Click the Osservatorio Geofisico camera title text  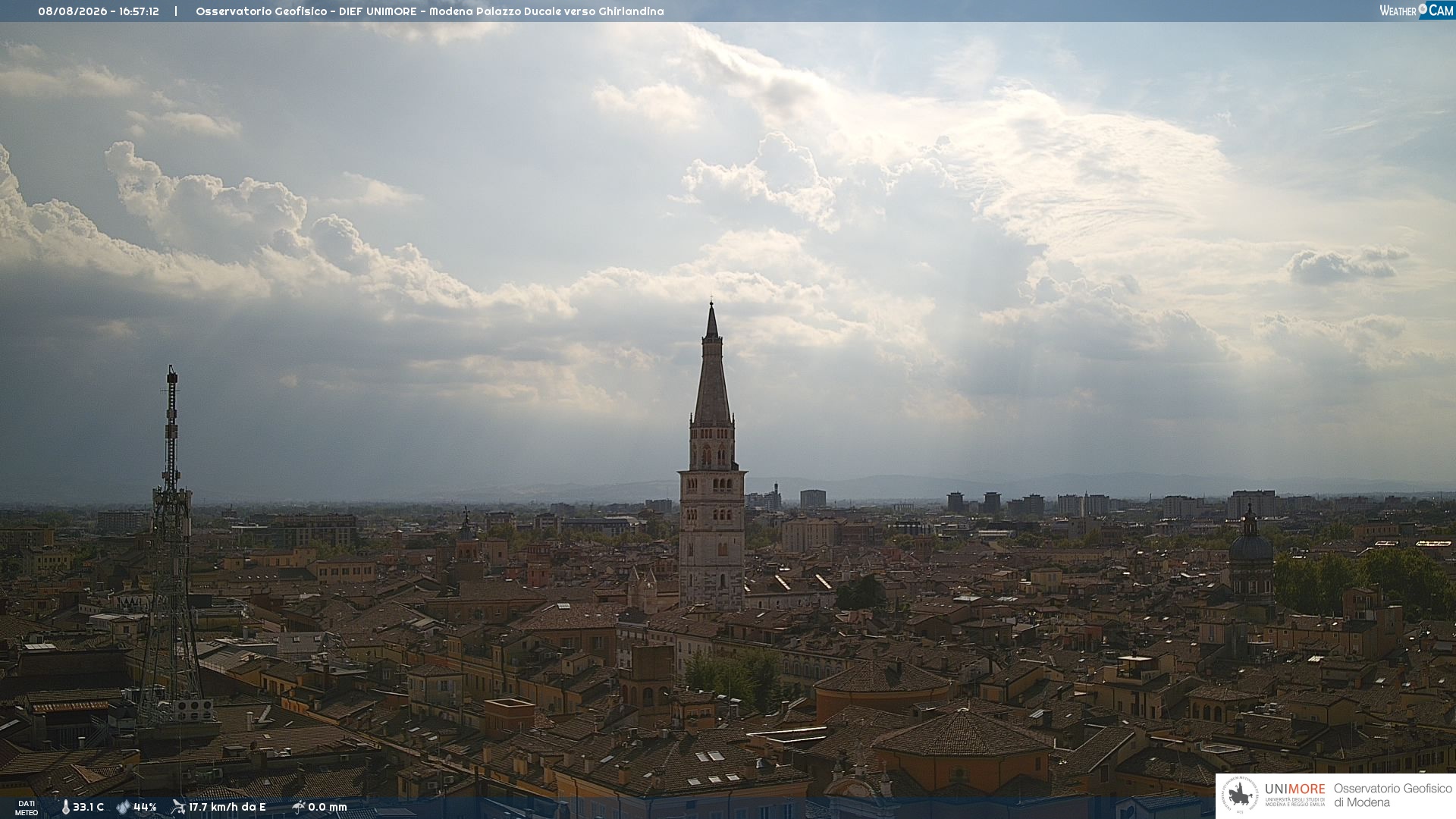coord(430,11)
